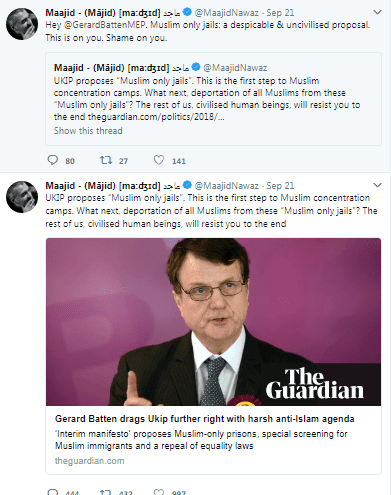Open the second tweet's options chevron menu
The image size is (391, 495).
click(x=377, y=185)
